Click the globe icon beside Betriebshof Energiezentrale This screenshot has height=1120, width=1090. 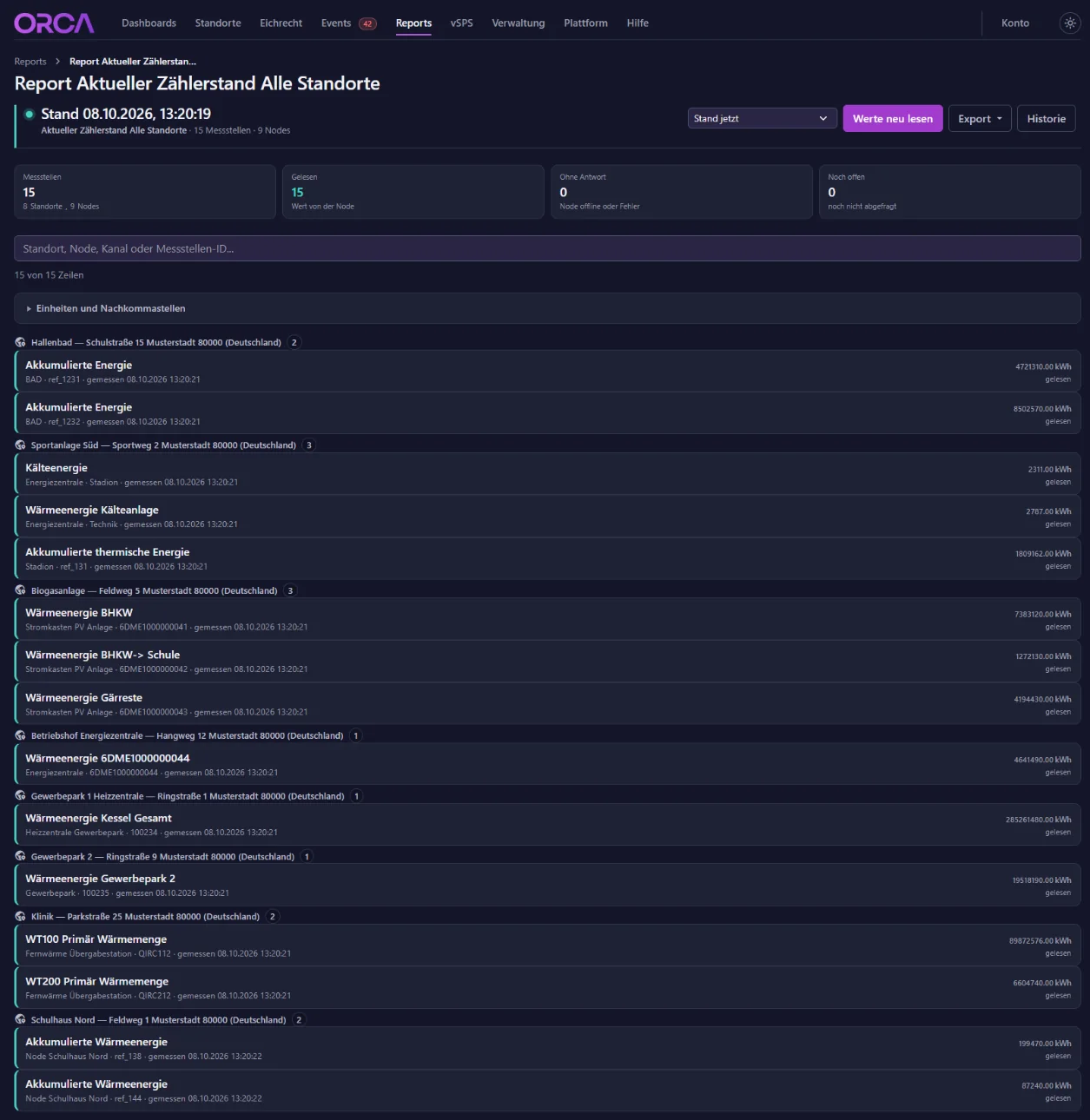coord(20,735)
